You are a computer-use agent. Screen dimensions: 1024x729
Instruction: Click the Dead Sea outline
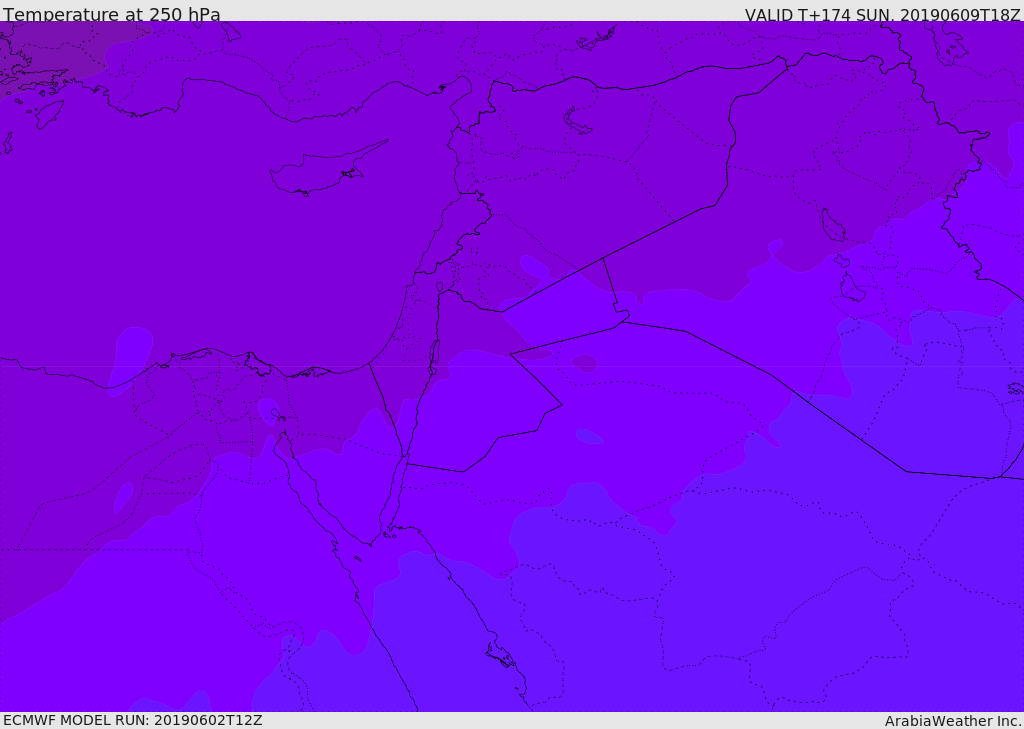click(434, 354)
